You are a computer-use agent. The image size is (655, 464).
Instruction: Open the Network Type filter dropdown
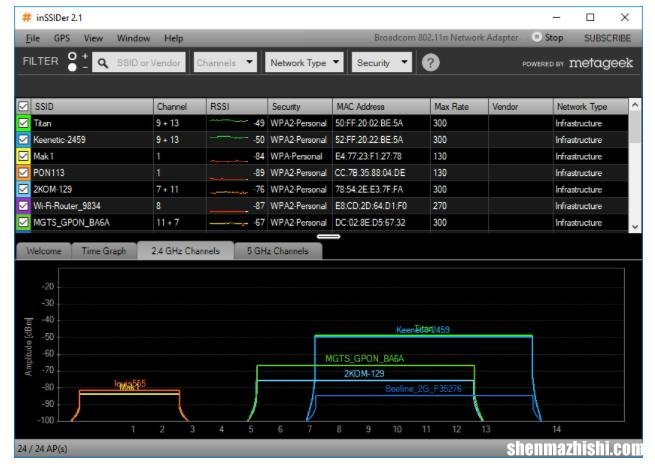click(304, 62)
